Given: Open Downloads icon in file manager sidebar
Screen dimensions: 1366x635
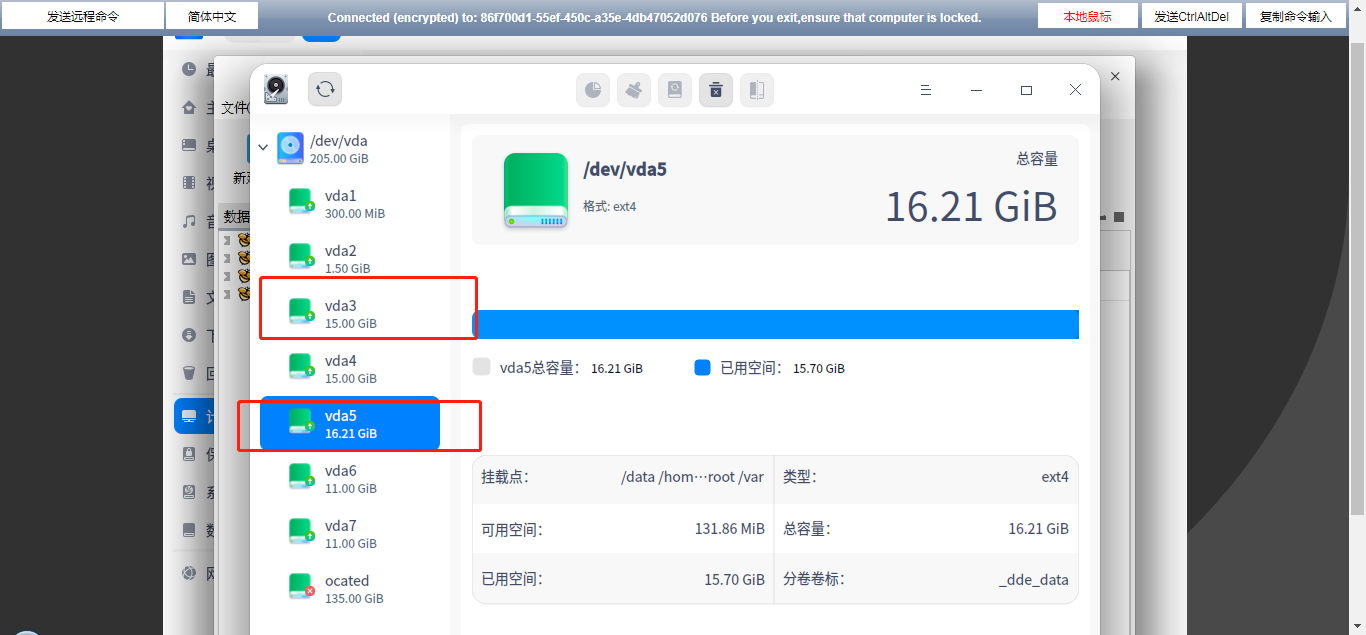Looking at the screenshot, I should [189, 335].
